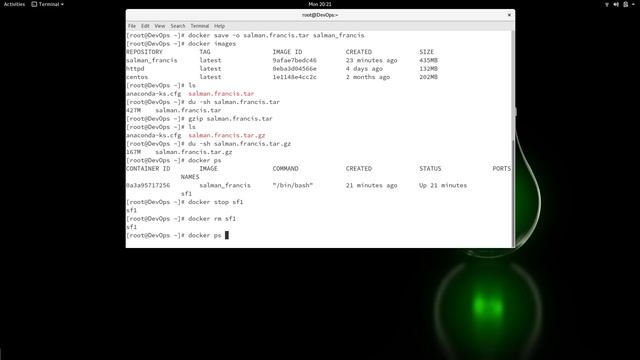Click the "/bin/bash" command value
The height and width of the screenshot is (360, 640).
pos(292,185)
